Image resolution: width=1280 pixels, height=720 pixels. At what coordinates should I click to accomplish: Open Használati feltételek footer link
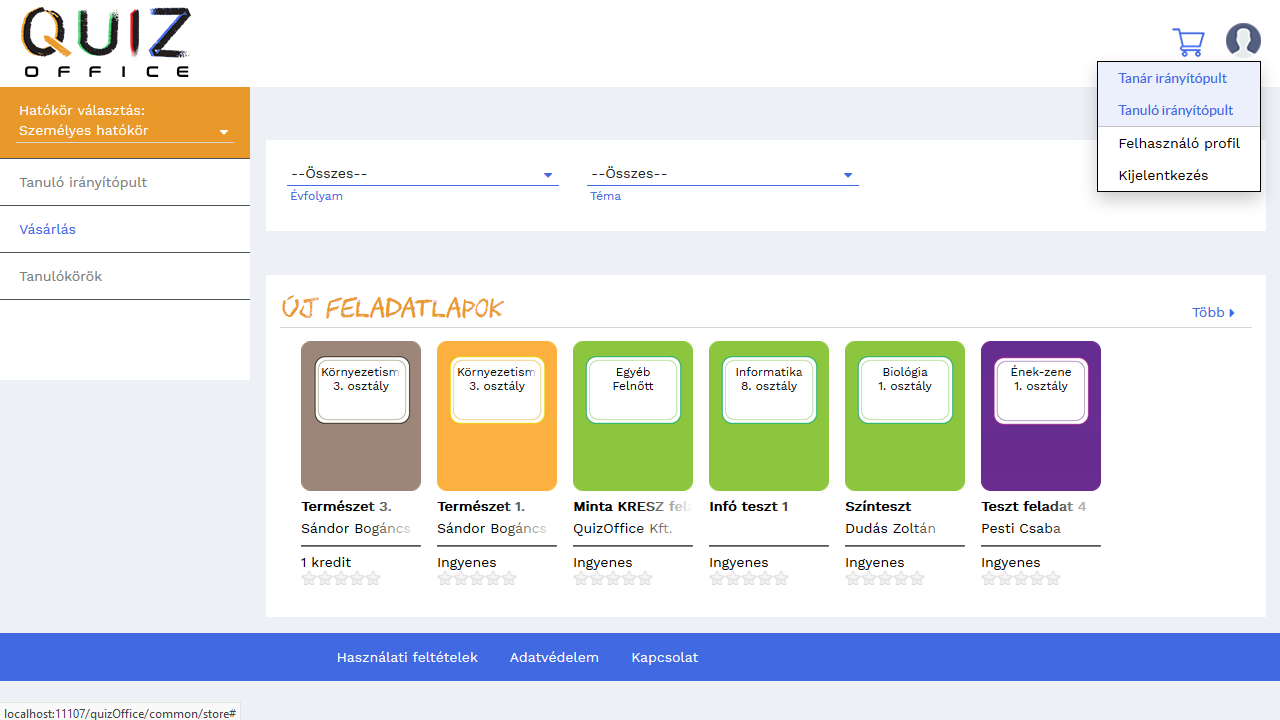(407, 657)
